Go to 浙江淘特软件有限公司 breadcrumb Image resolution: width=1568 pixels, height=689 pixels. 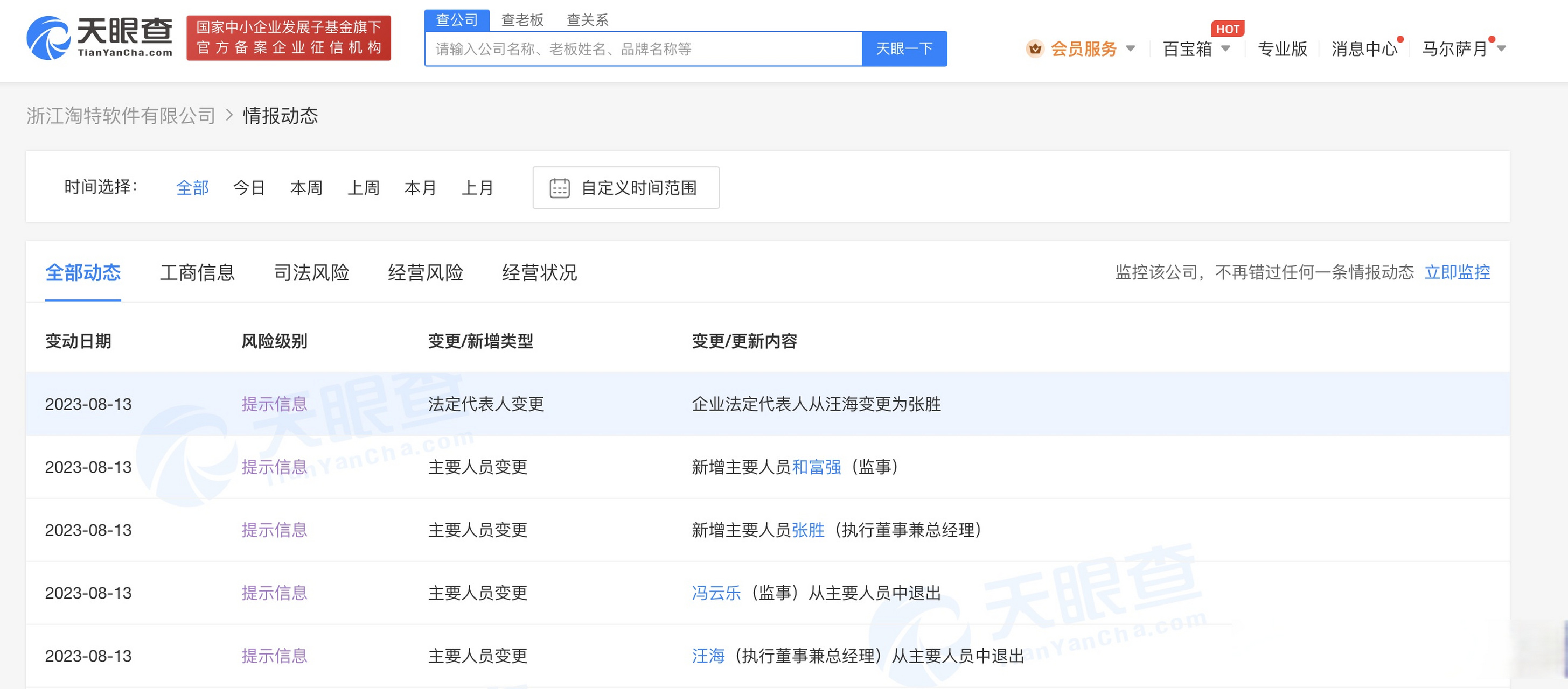(x=121, y=116)
